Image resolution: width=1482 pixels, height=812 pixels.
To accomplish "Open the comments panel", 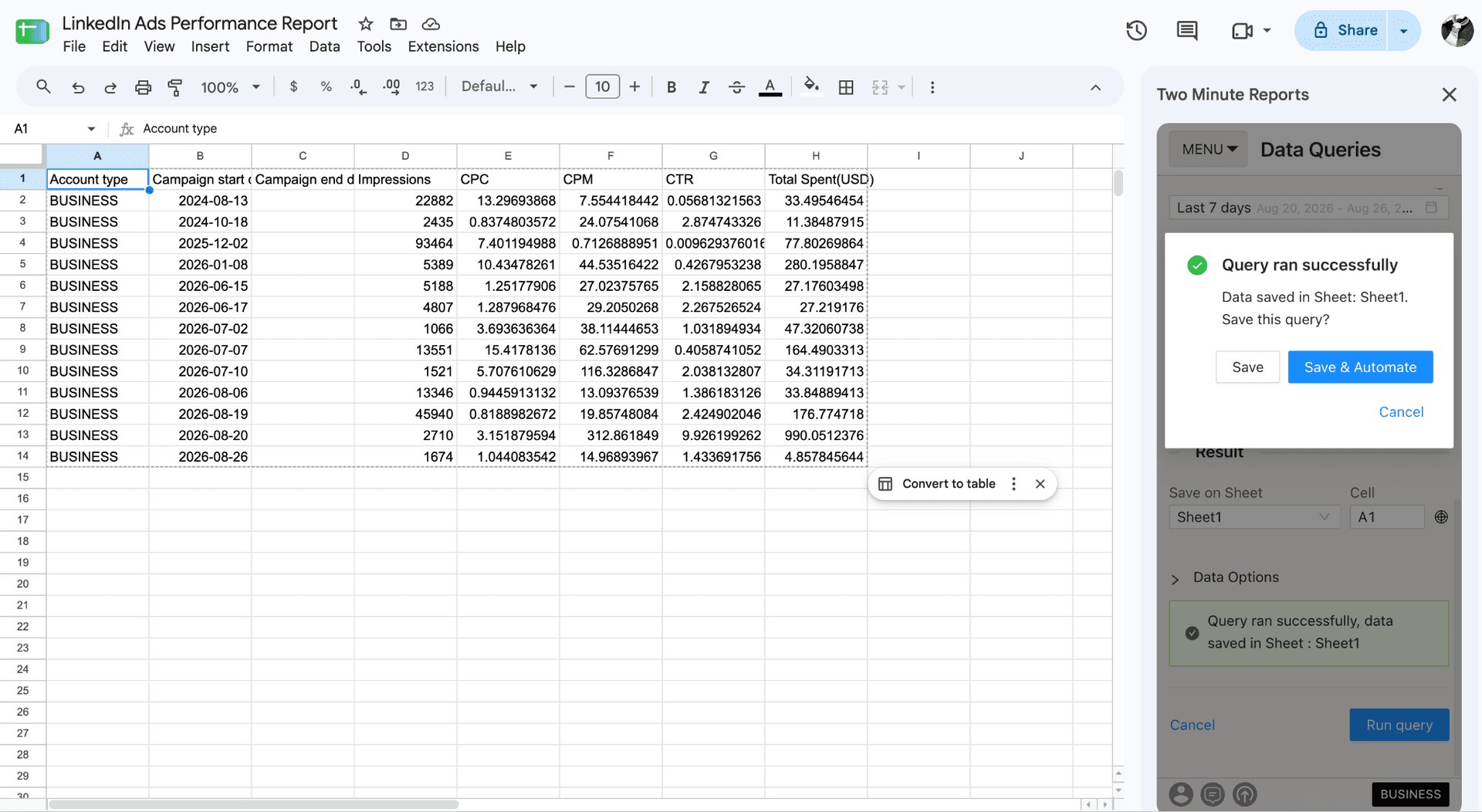I will [1187, 31].
